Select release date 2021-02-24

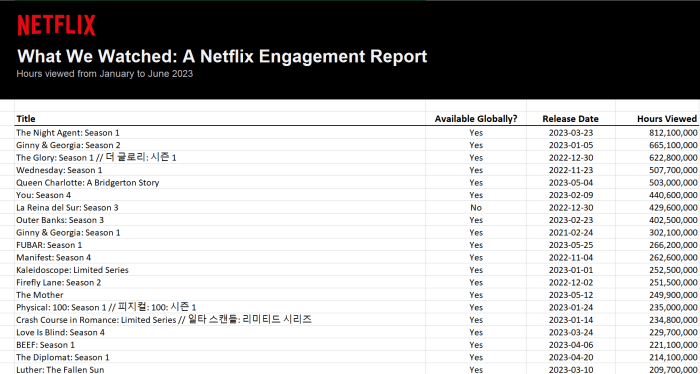point(571,233)
